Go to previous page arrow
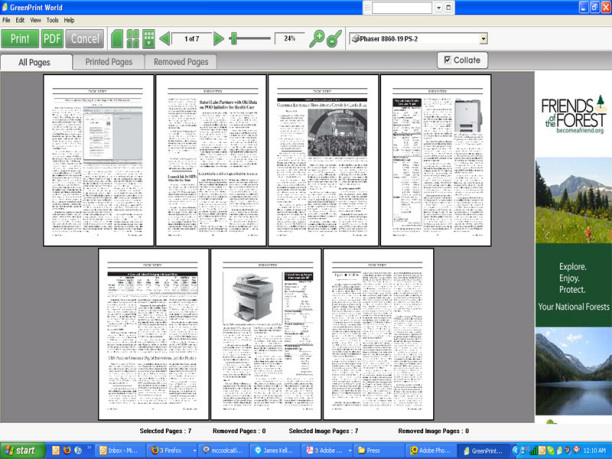 pos(165,39)
